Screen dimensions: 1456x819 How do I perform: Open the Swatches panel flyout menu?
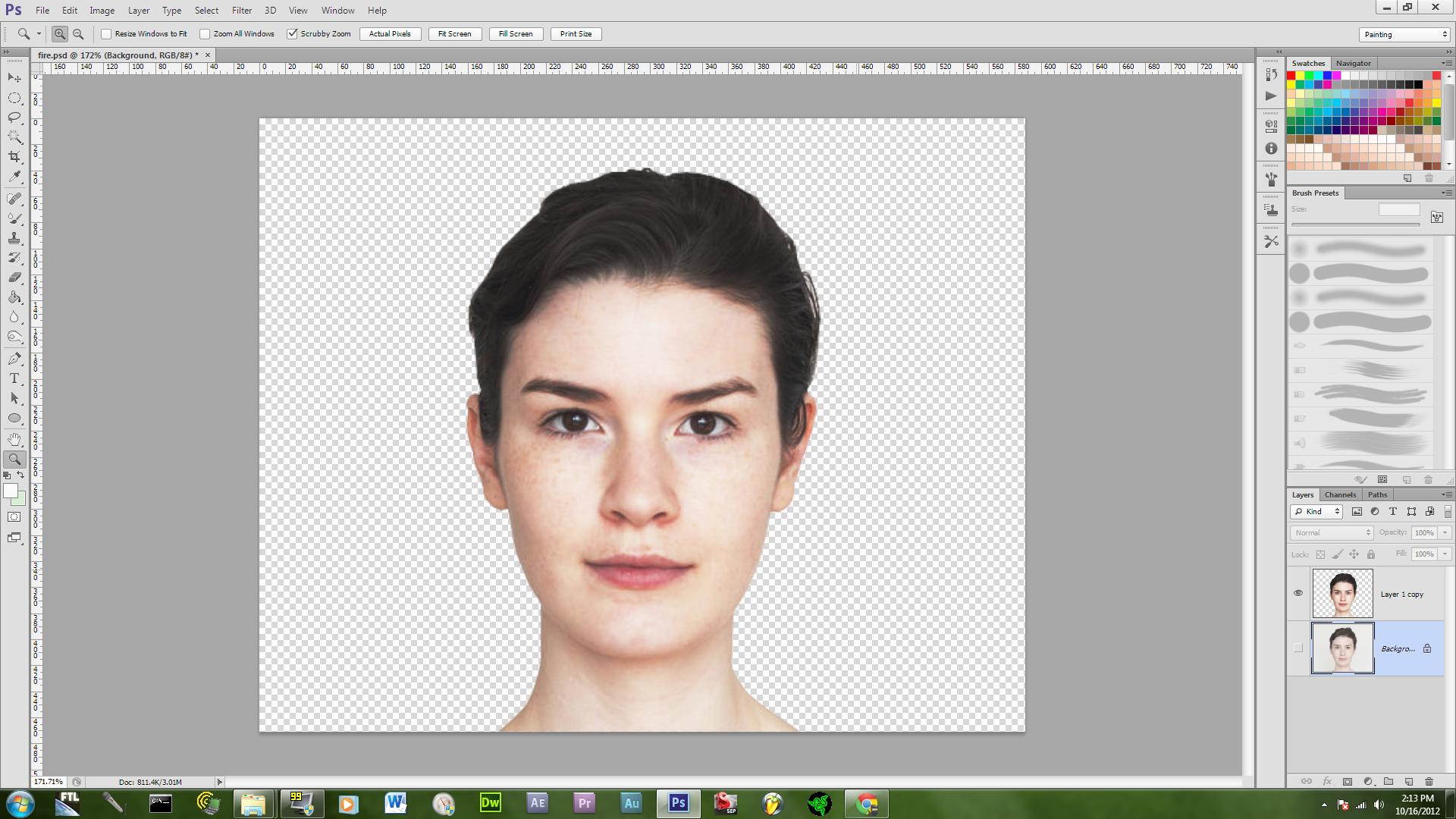pos(1446,64)
